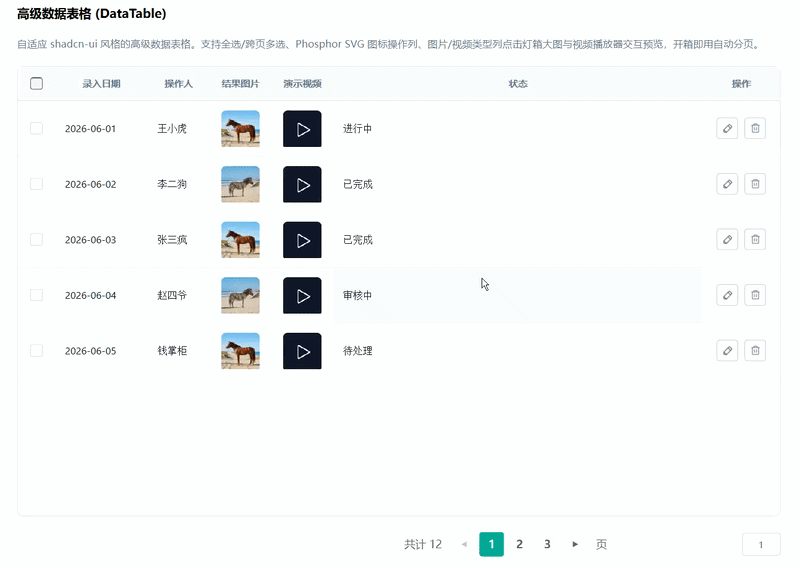
Task: Select page 1 in pagination
Action: 491,544
